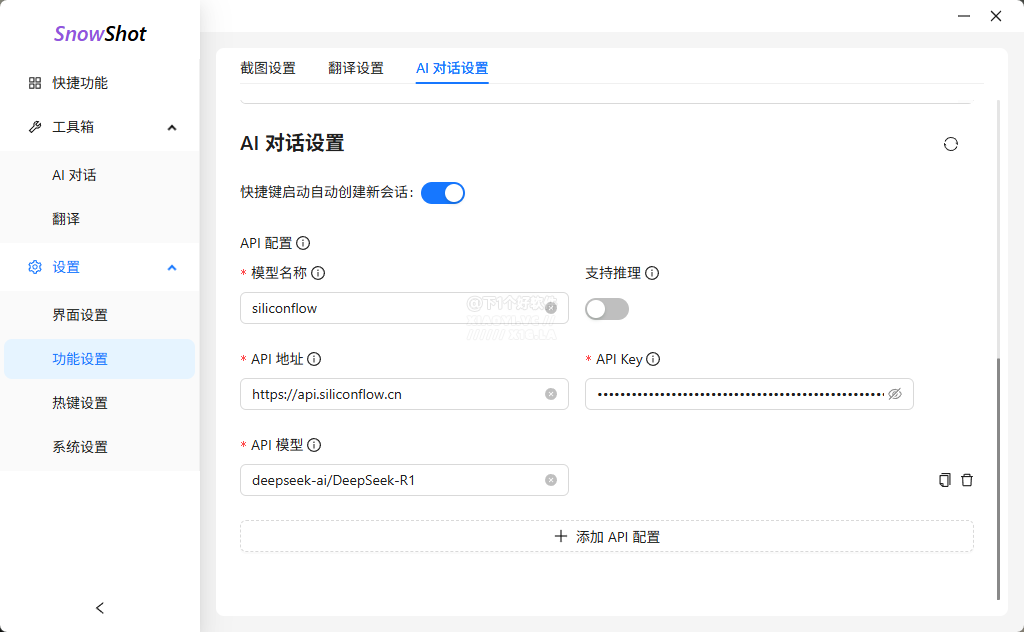
Task: Click the siliconflow model name field
Action: [x=404, y=308]
